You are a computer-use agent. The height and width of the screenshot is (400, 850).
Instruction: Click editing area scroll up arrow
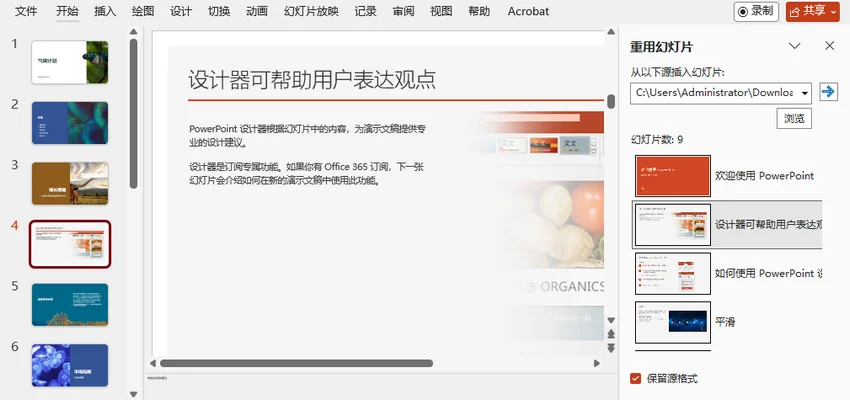611,32
